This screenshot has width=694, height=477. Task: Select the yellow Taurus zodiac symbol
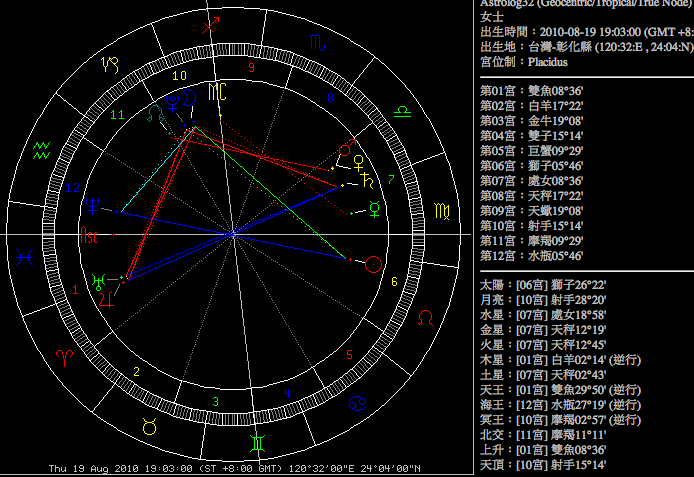tap(150, 427)
